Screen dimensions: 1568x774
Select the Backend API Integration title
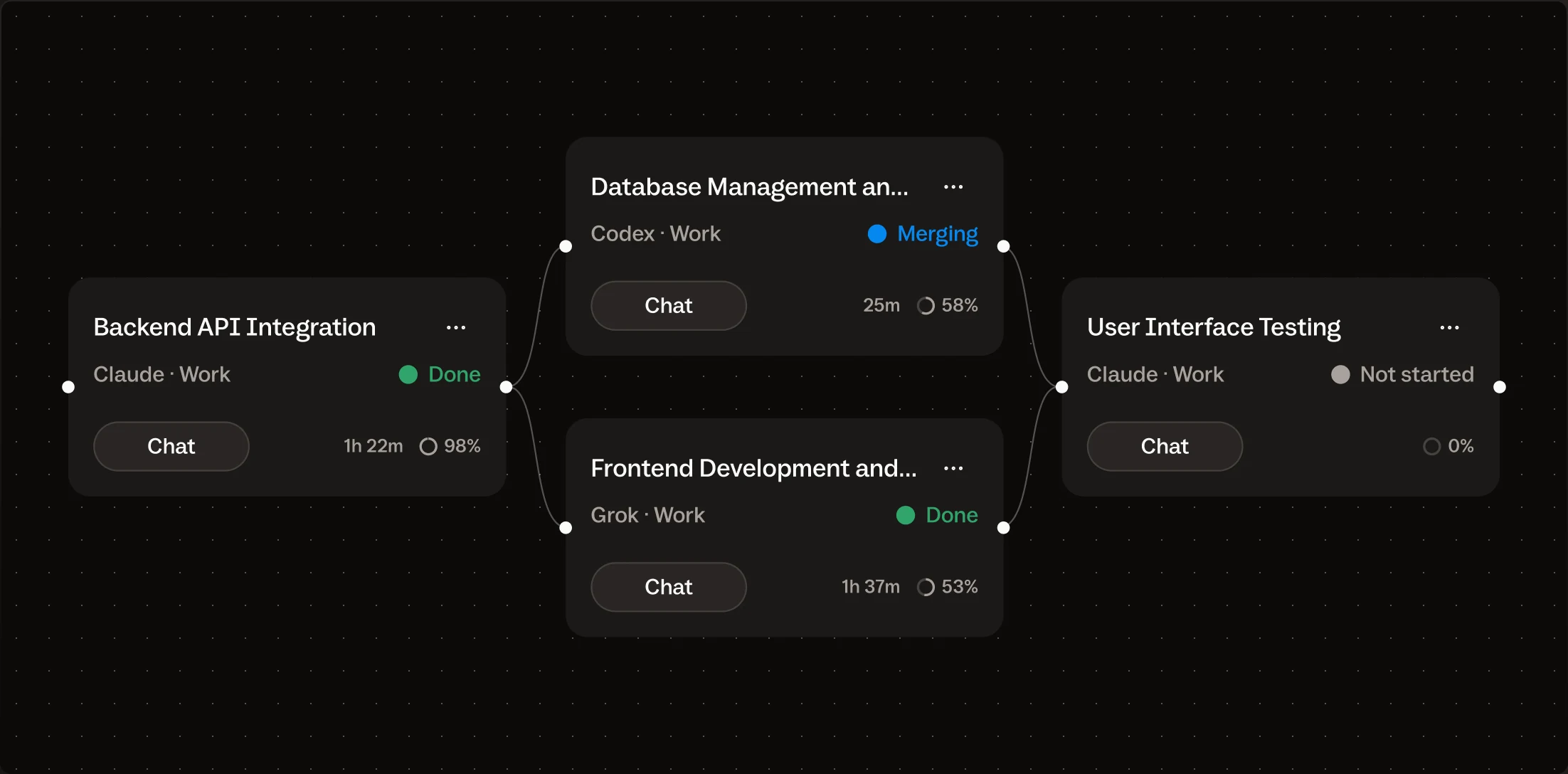point(235,327)
